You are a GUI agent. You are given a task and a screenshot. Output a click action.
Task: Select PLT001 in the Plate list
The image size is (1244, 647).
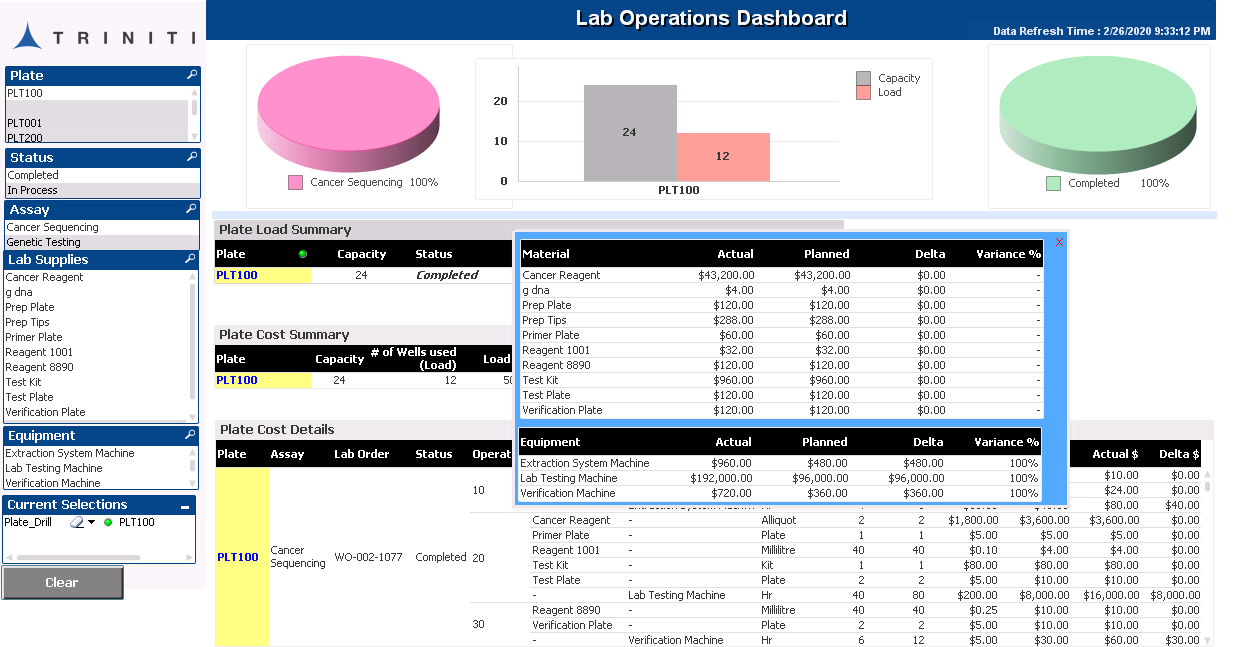[x=25, y=123]
